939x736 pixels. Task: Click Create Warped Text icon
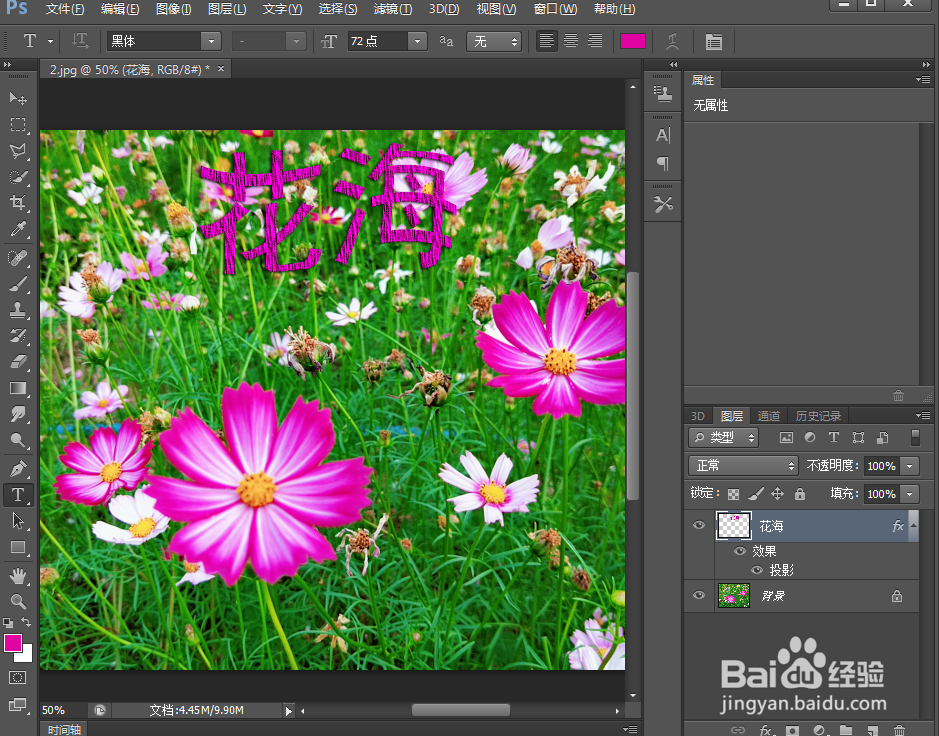pyautogui.click(x=673, y=41)
